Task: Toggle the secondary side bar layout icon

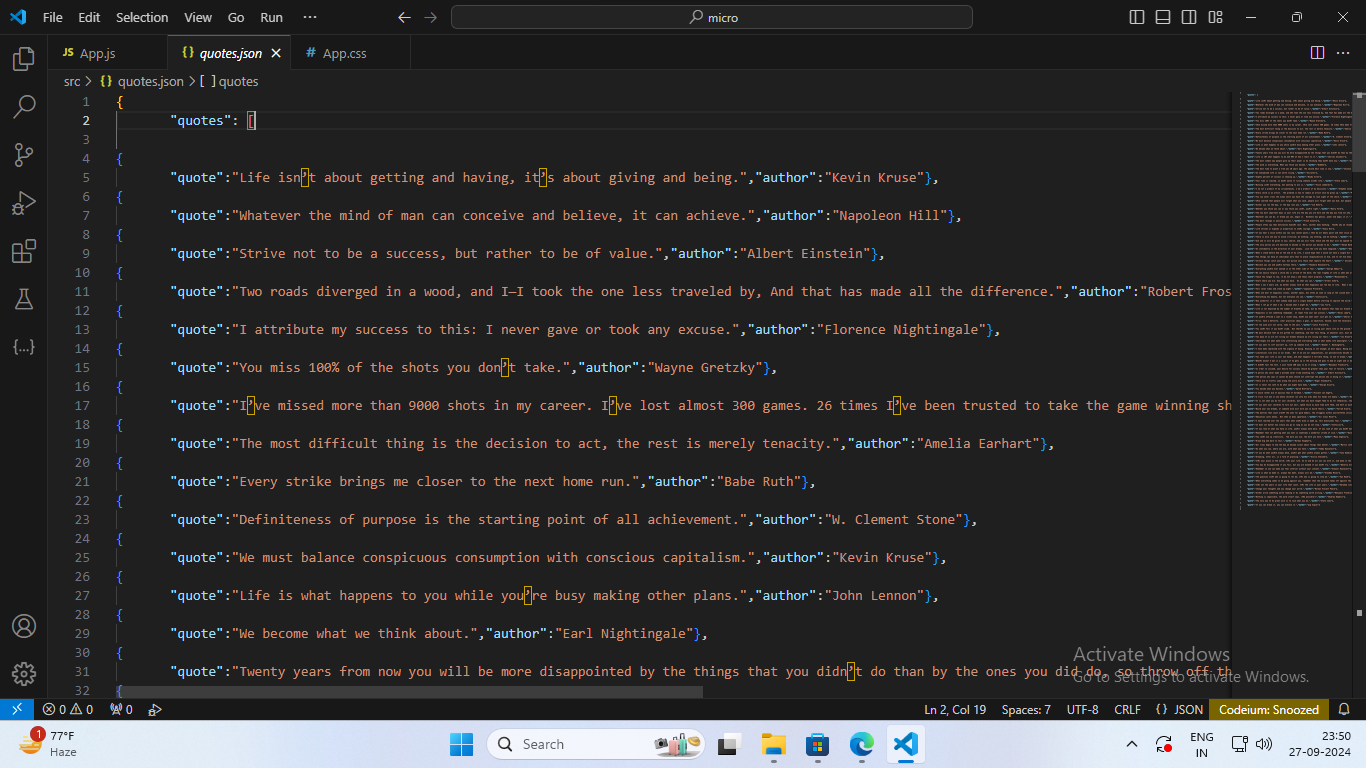Action: coord(1189,17)
